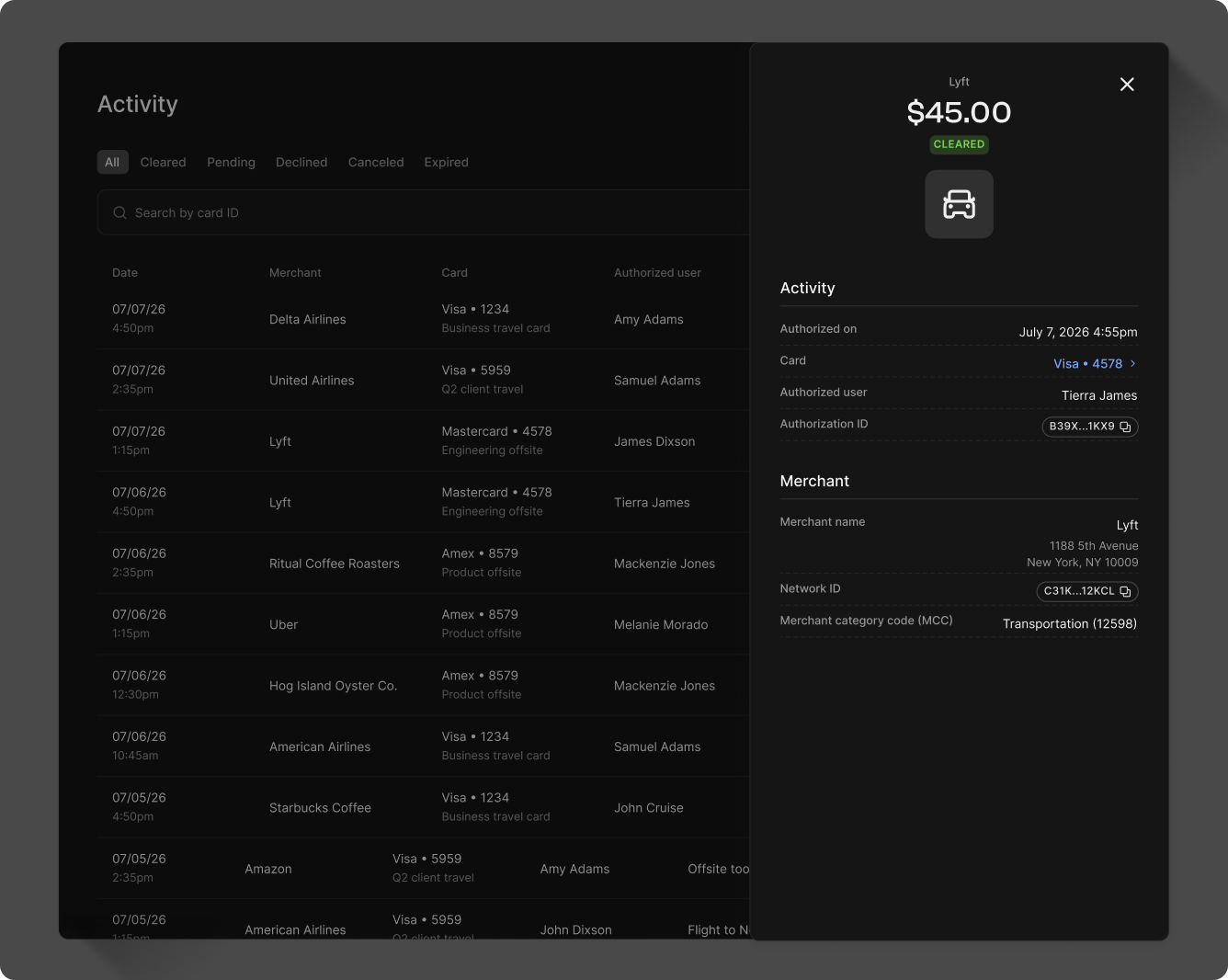Image resolution: width=1228 pixels, height=980 pixels.
Task: Open the Delta Airlines transaction row
Action: pyautogui.click(x=424, y=319)
